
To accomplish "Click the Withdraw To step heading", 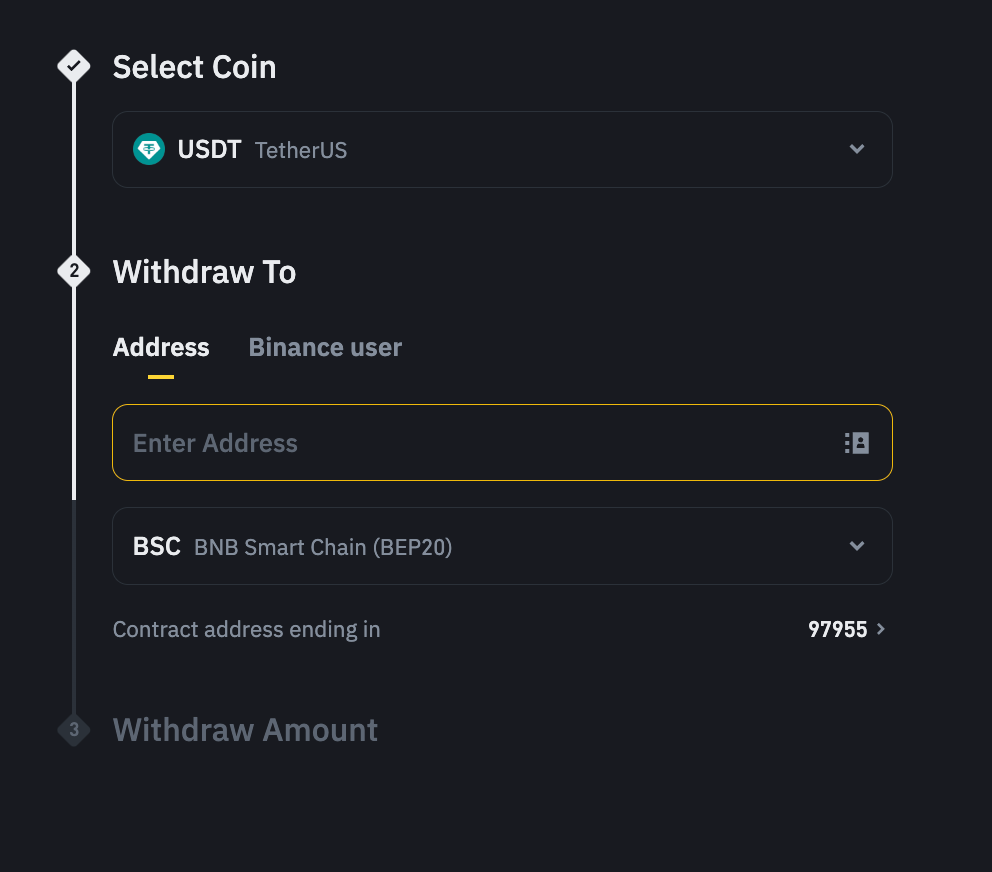I will (x=204, y=271).
